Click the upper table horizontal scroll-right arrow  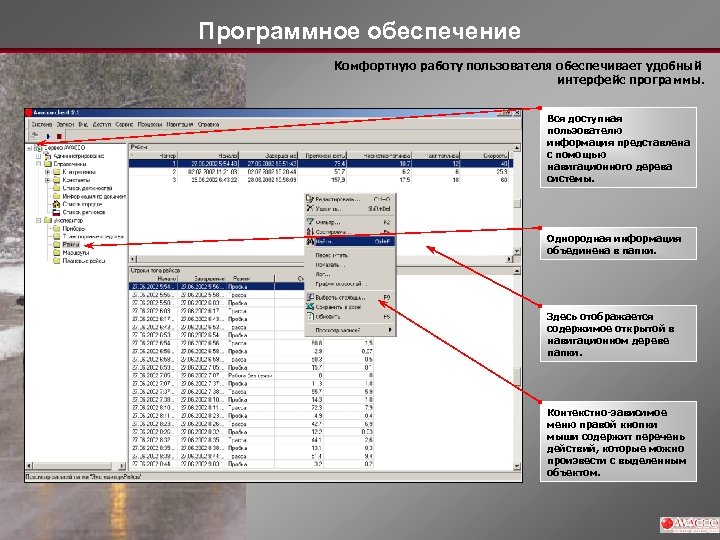(x=509, y=259)
